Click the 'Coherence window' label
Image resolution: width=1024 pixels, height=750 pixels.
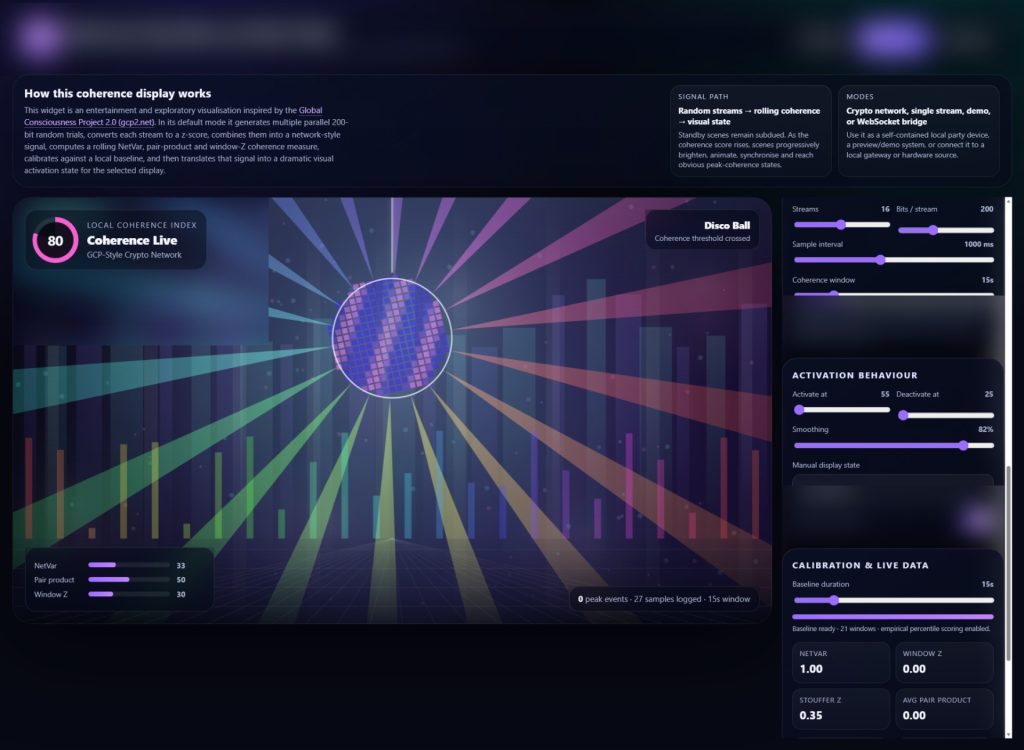pos(824,280)
